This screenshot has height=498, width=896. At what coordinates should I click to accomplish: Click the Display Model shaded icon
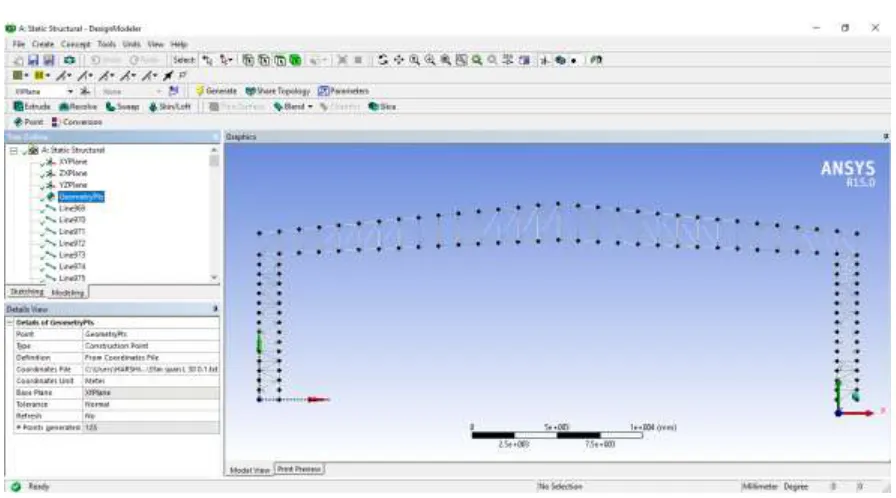point(561,60)
